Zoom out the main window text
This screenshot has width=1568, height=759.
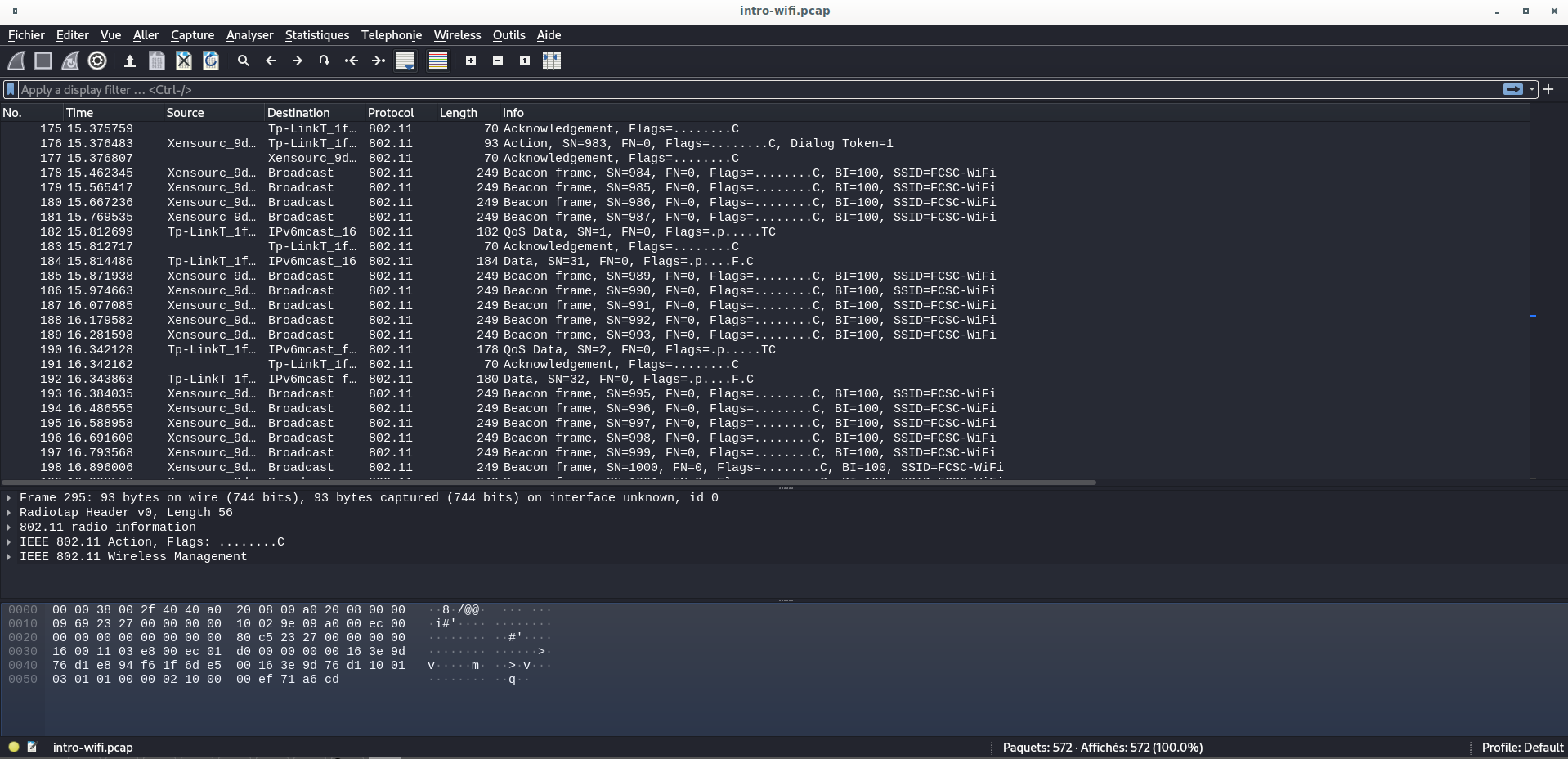point(498,61)
